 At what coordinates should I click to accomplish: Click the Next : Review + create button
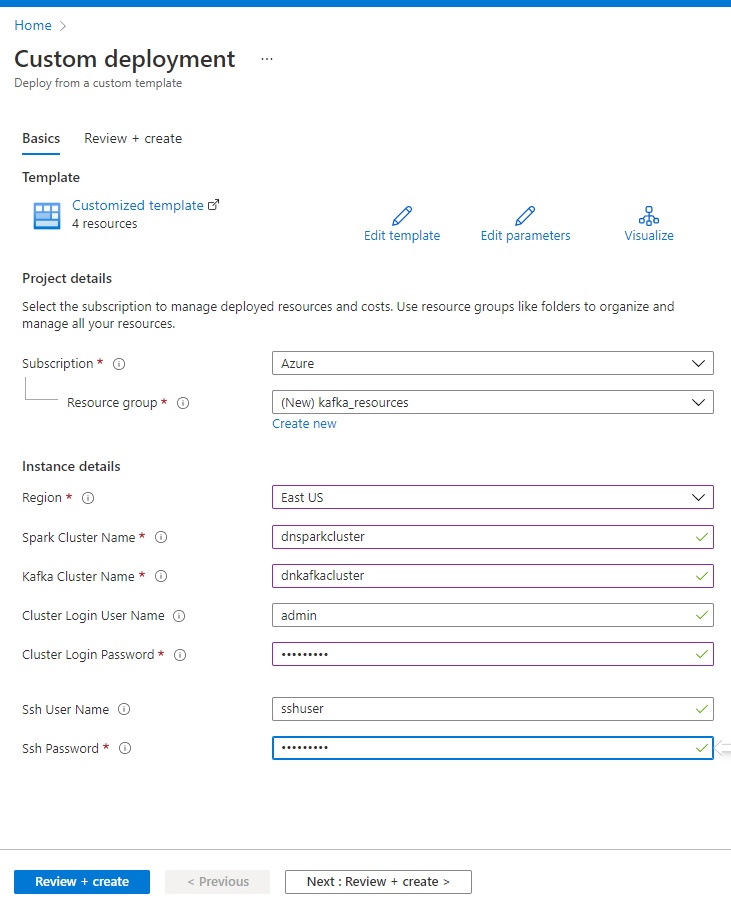(378, 882)
